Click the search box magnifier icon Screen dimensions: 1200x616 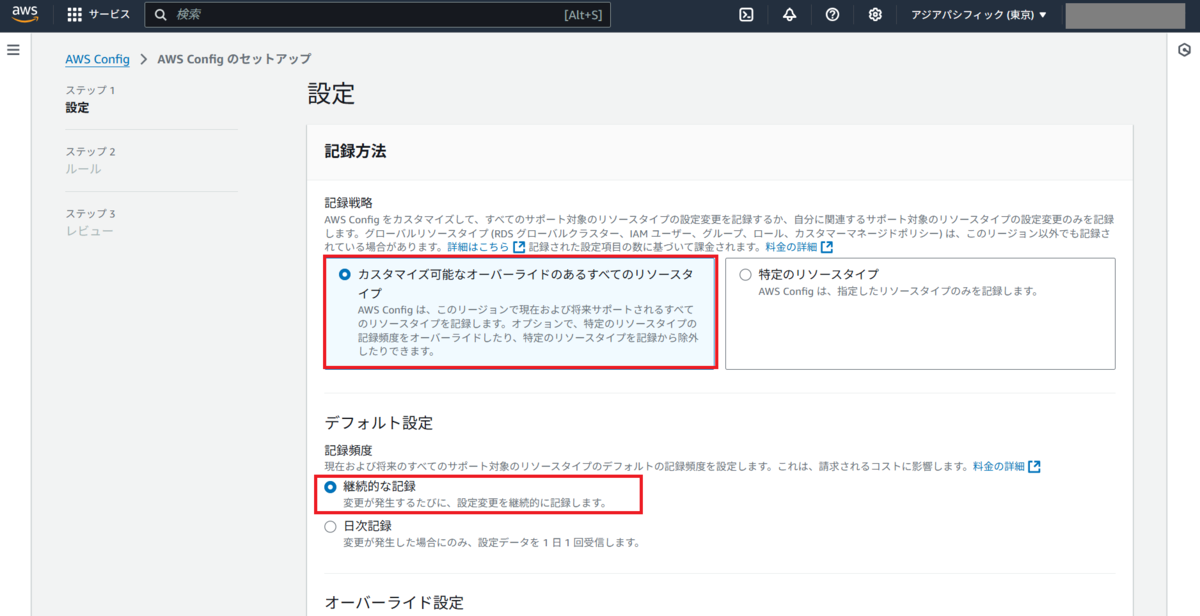coord(160,15)
